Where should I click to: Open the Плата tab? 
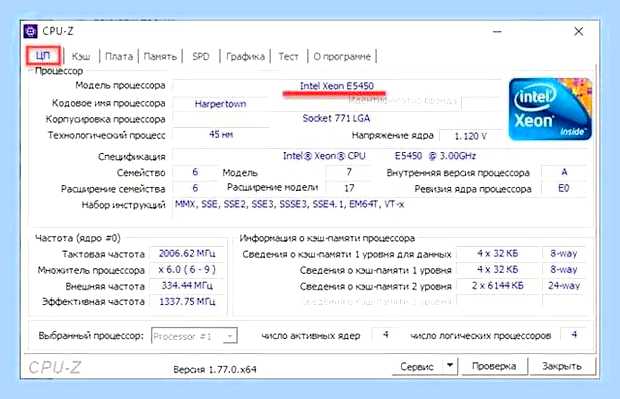(119, 57)
